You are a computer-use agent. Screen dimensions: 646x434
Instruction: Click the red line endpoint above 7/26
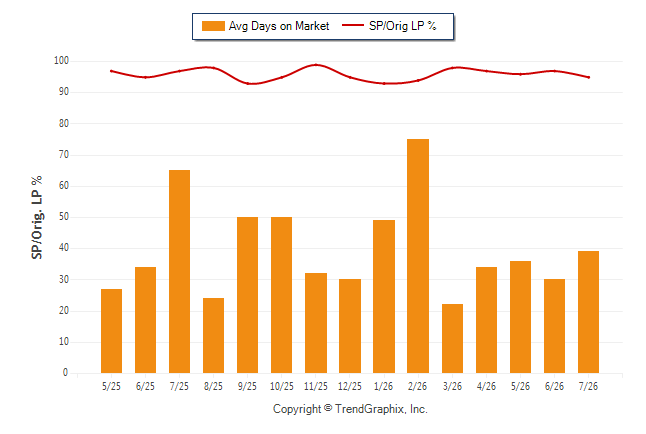tap(589, 77)
